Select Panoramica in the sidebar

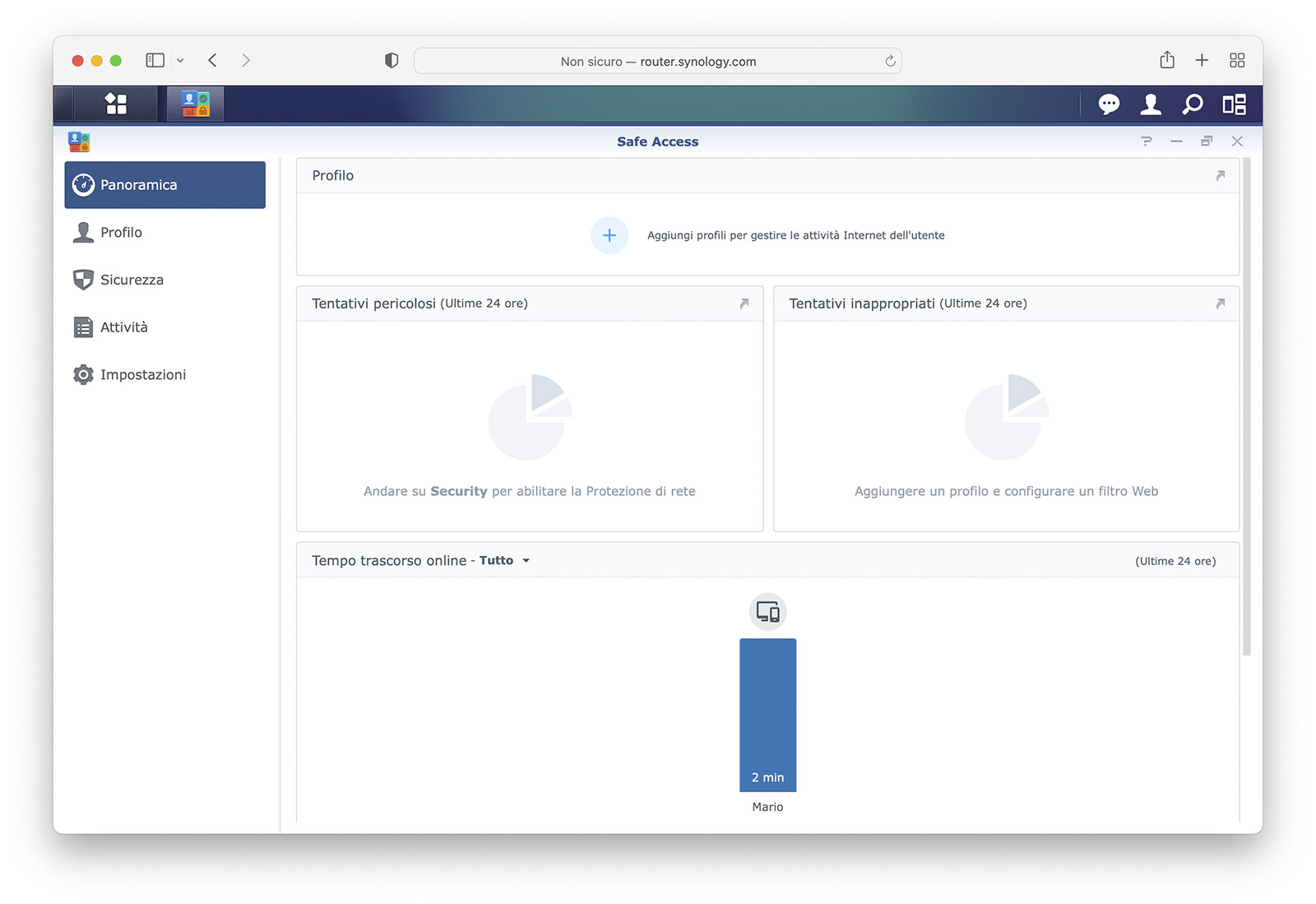[165, 185]
